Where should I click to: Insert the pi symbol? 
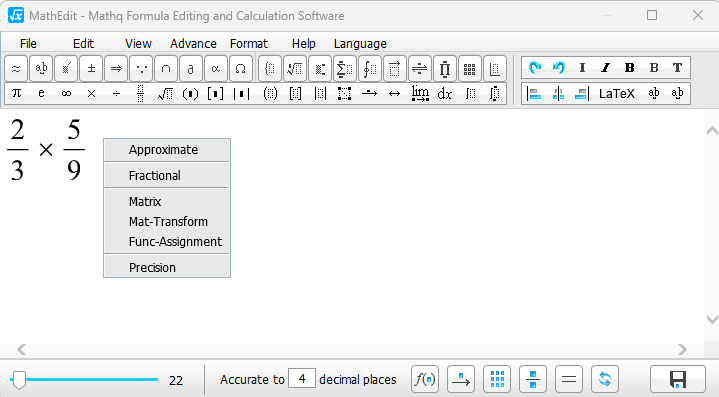click(x=17, y=94)
